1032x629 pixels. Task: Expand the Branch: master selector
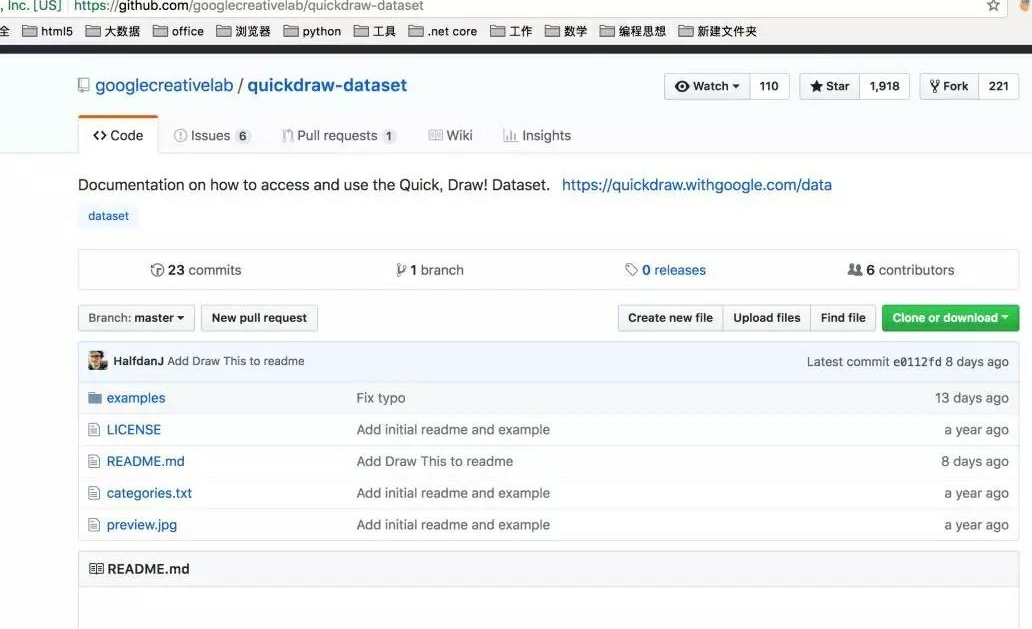tap(136, 318)
